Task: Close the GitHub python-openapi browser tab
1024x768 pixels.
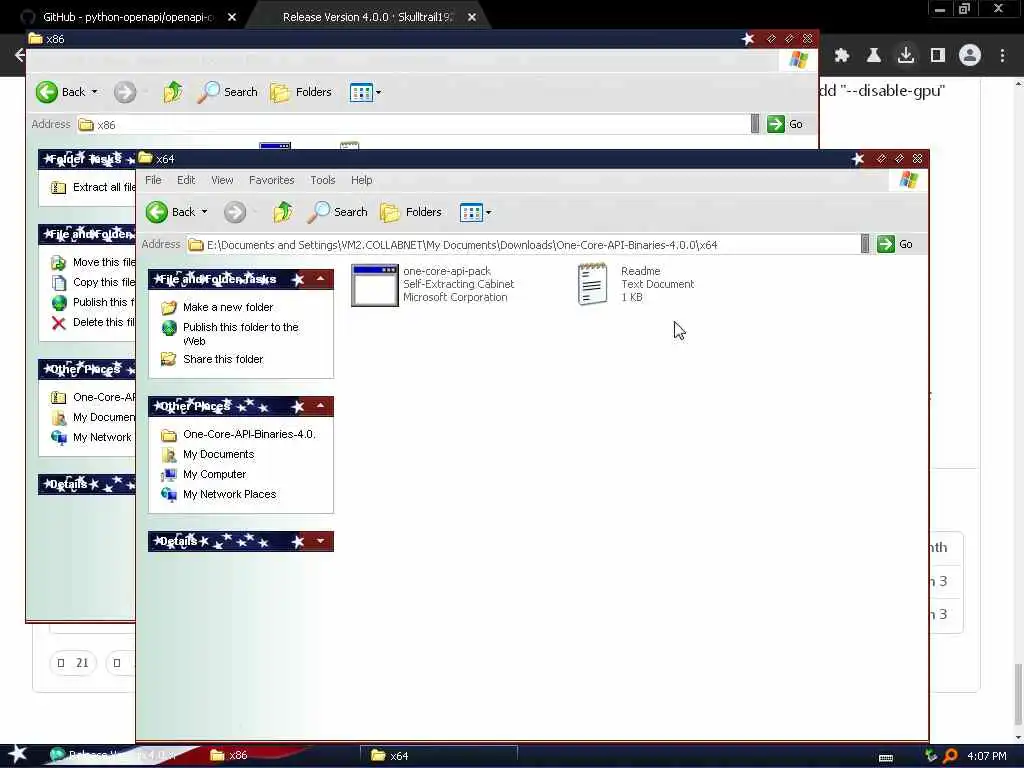Action: (x=232, y=18)
